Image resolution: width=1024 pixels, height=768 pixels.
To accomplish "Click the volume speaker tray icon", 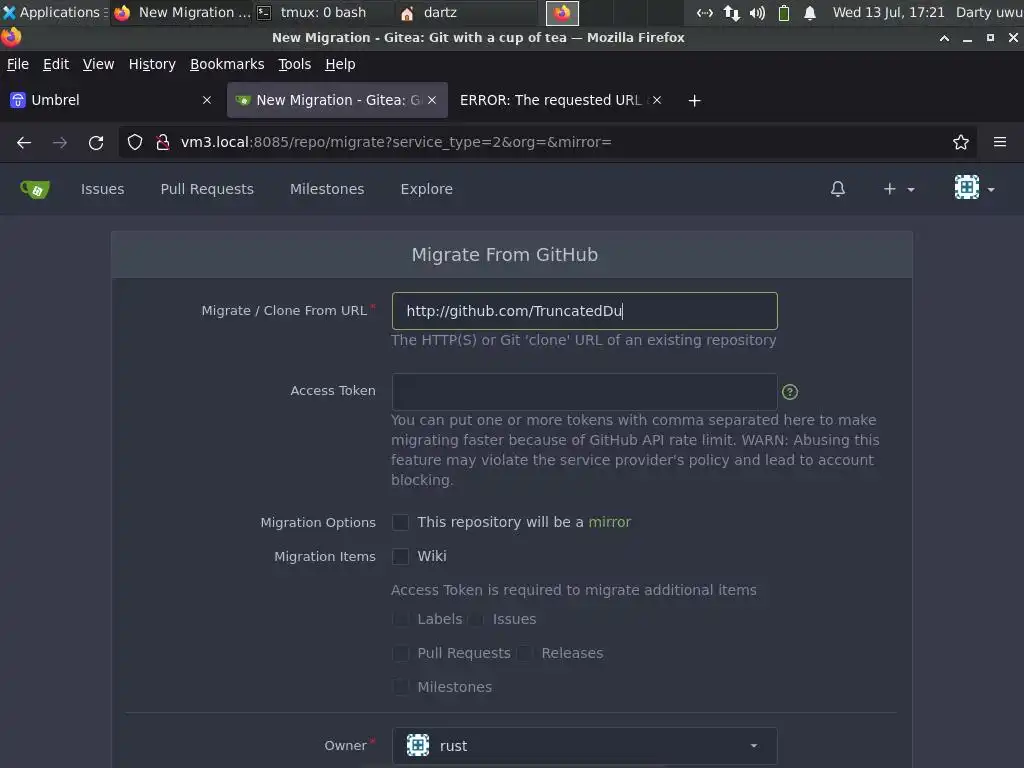I will 757,13.
